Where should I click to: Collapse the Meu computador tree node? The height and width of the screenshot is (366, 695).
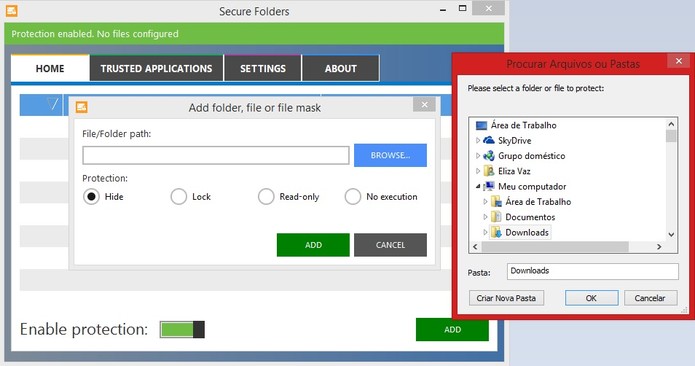click(x=478, y=187)
